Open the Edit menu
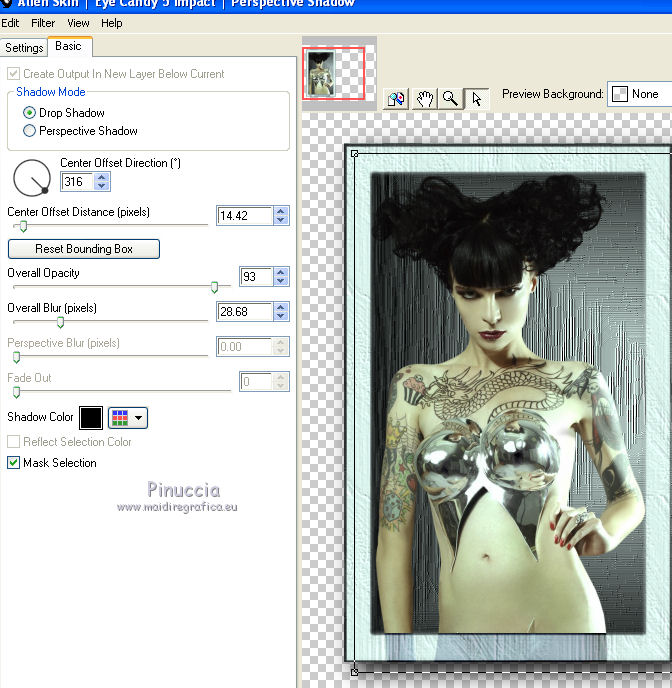The height and width of the screenshot is (688, 672). 10,23
